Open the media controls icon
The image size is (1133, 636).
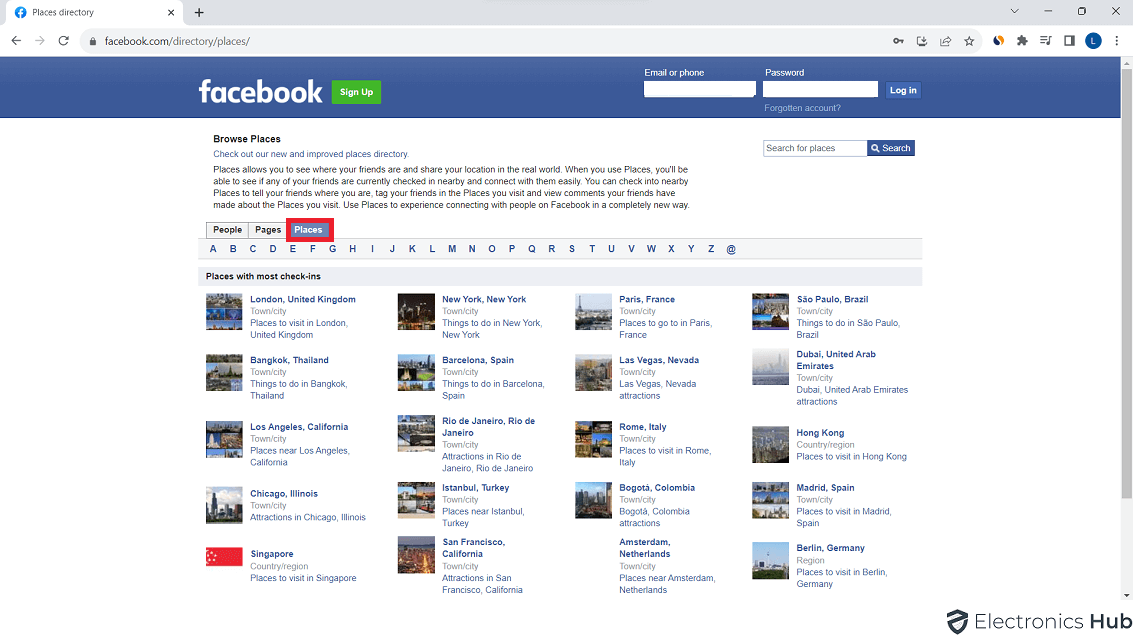(1046, 41)
